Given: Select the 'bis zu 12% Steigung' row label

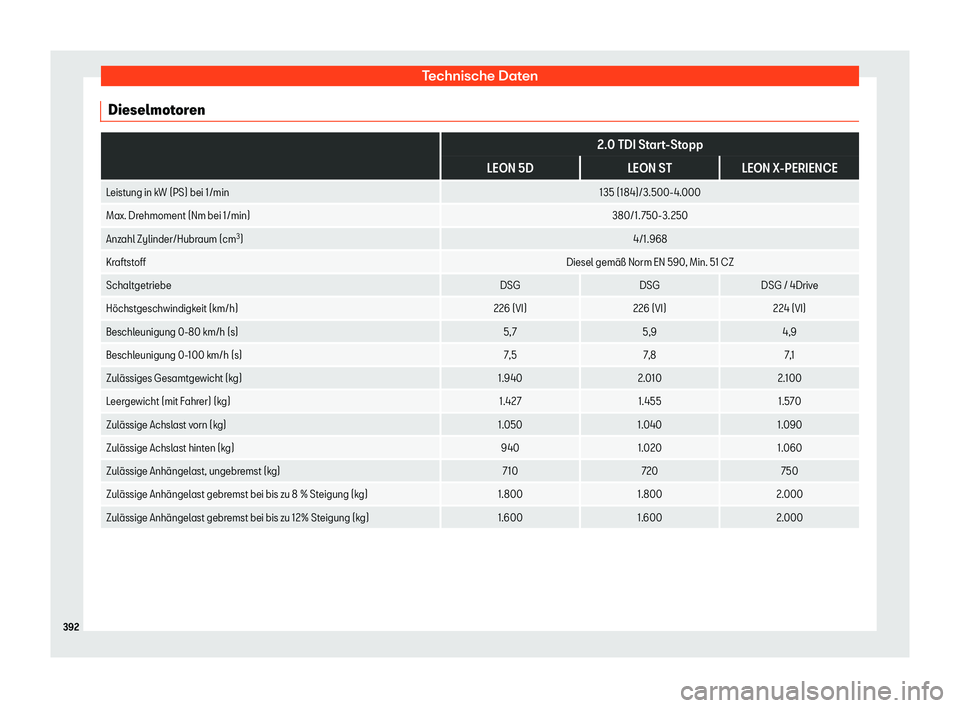Looking at the screenshot, I should click(238, 518).
